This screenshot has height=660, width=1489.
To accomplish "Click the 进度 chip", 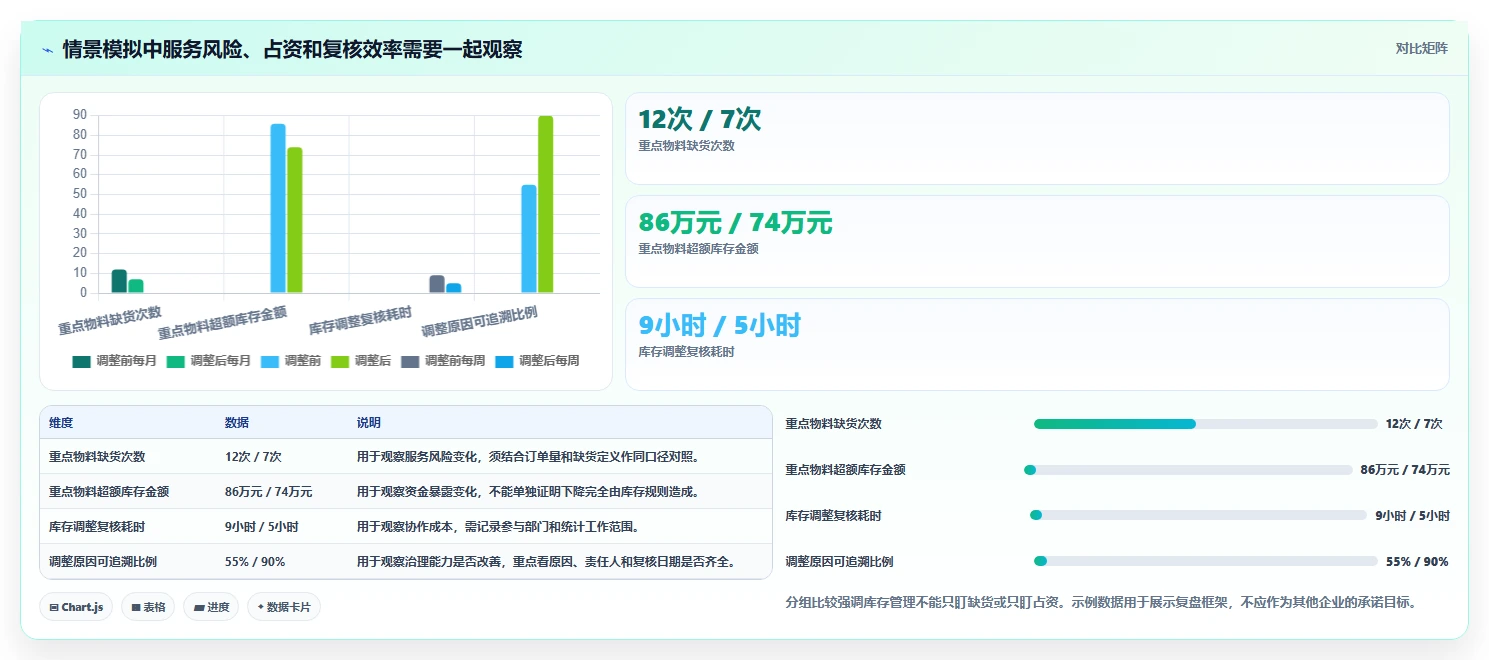I will 211,607.
